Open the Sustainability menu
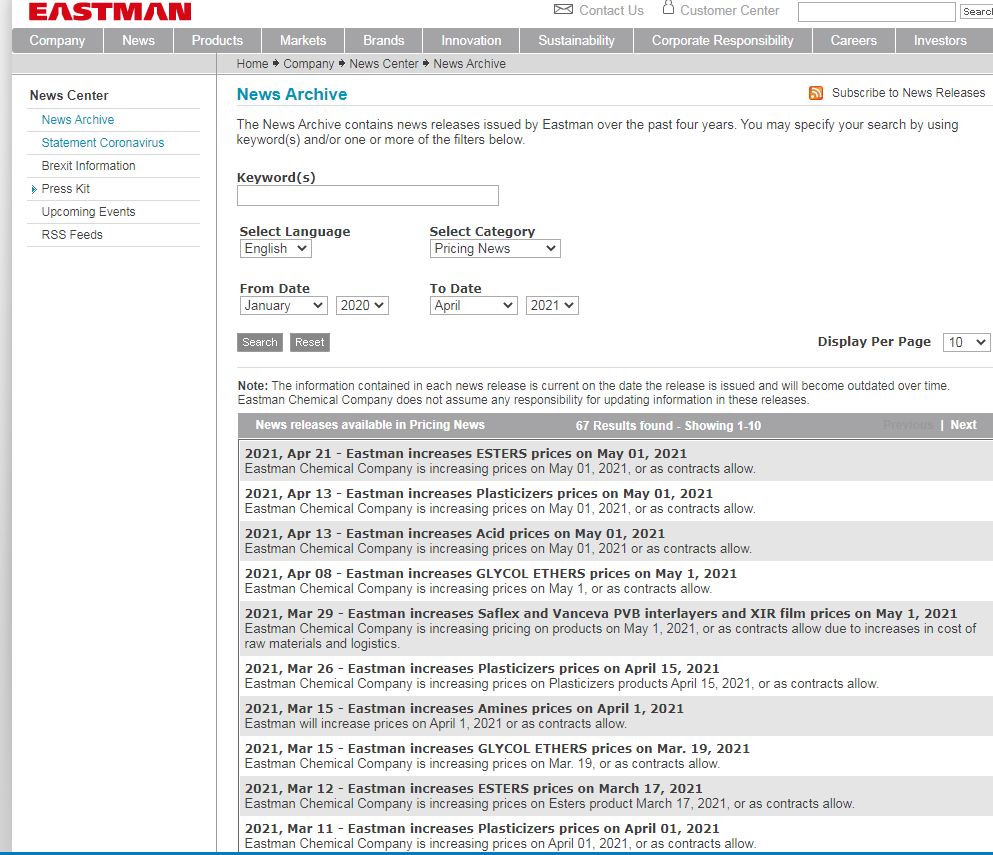This screenshot has height=855, width=993. (576, 41)
